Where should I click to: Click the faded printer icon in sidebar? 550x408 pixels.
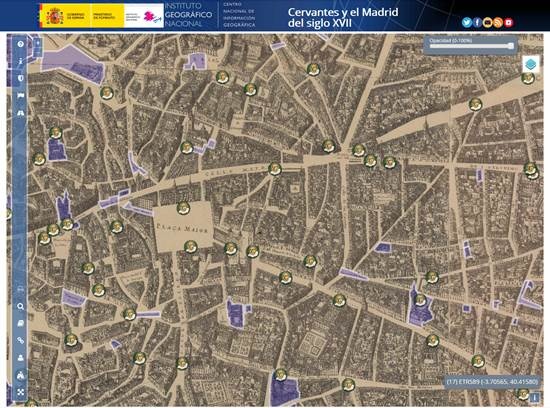21,289
